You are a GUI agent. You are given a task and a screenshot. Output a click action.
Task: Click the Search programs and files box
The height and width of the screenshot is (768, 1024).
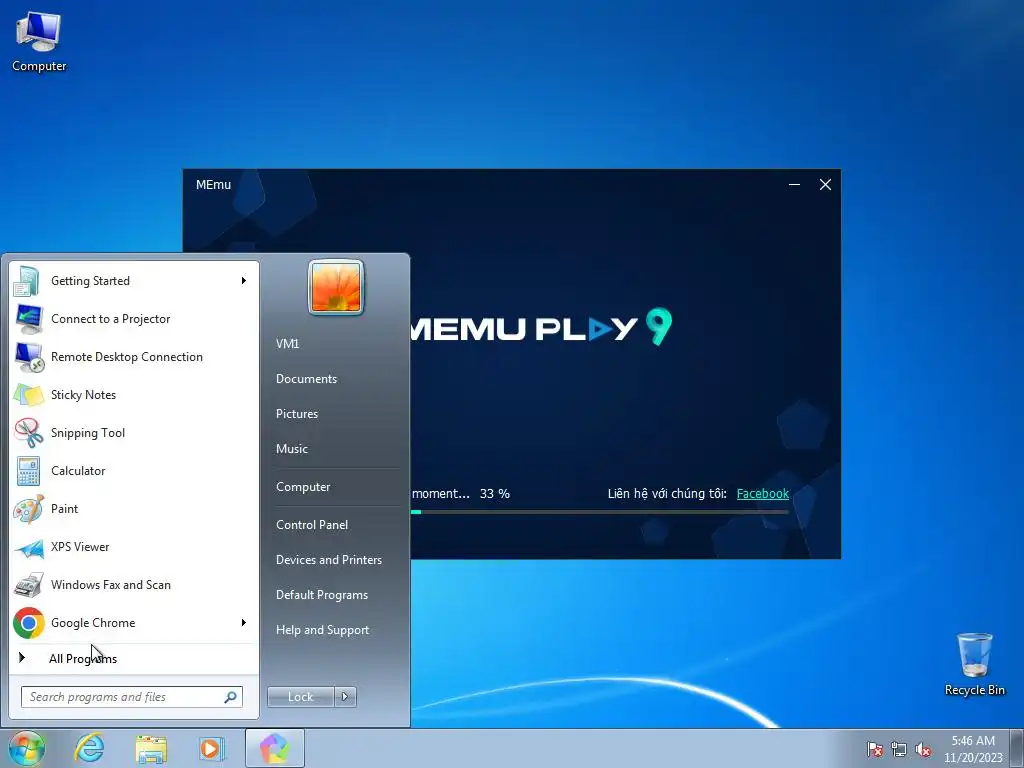point(132,697)
